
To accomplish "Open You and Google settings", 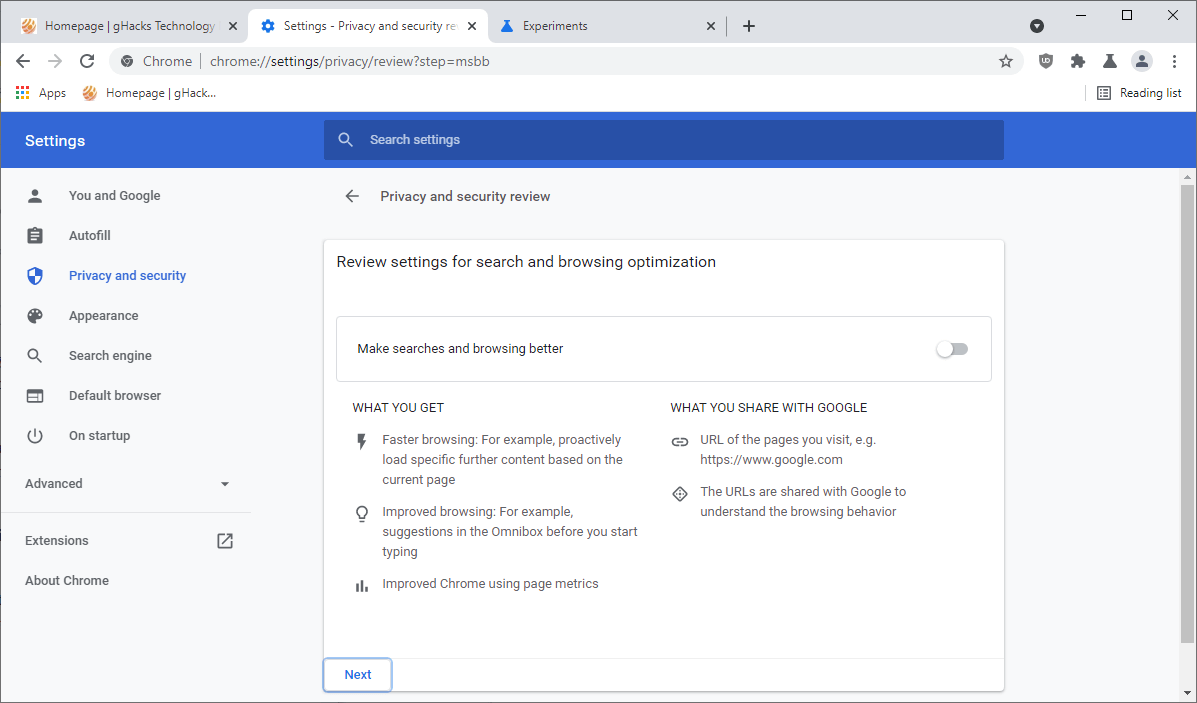I will click(x=115, y=195).
